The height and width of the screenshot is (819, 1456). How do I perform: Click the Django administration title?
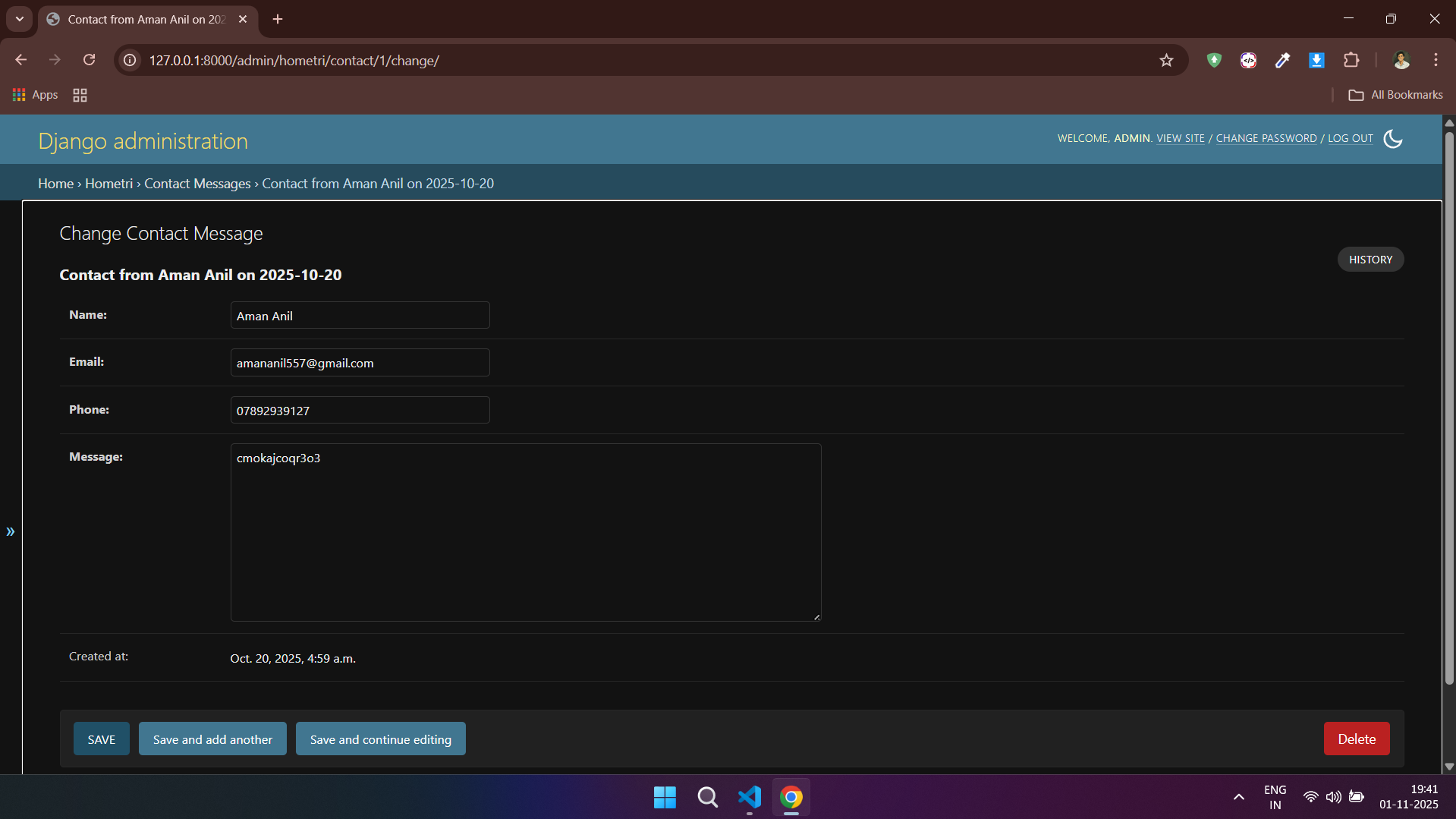click(x=143, y=141)
